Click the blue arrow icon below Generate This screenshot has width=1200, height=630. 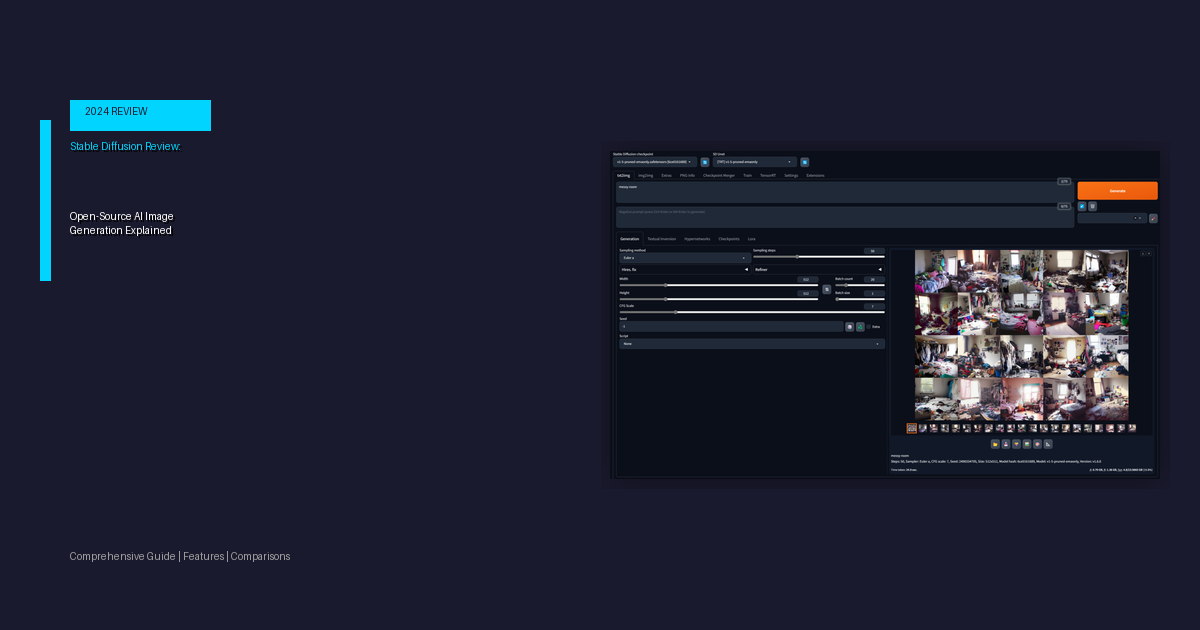tap(1082, 206)
